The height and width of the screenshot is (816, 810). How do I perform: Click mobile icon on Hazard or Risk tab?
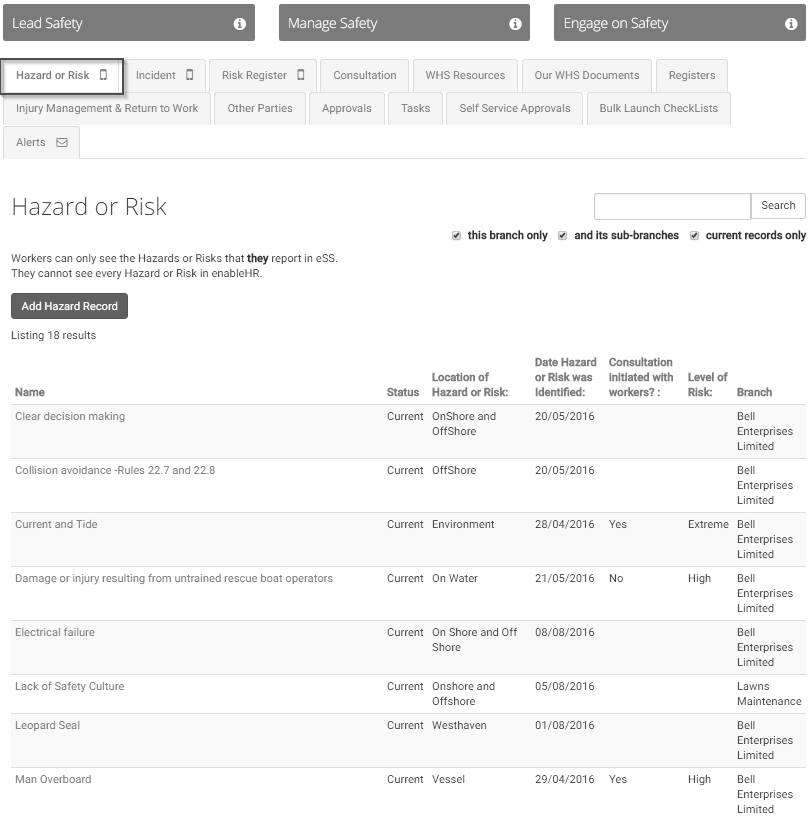coord(104,75)
